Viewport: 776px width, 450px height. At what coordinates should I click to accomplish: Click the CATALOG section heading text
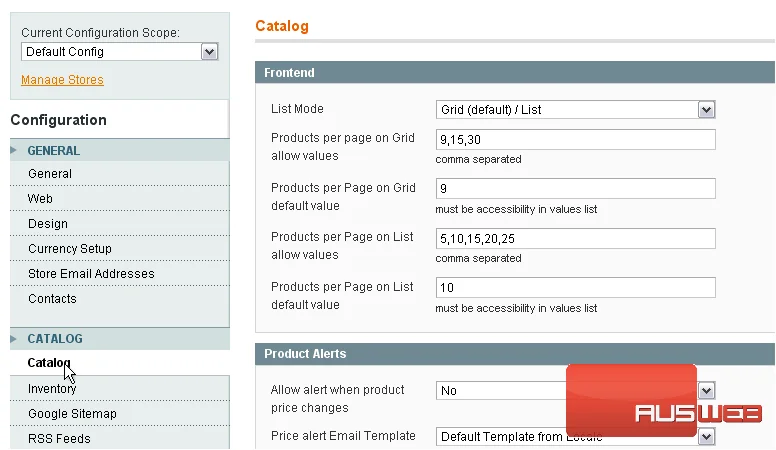[x=55, y=339]
